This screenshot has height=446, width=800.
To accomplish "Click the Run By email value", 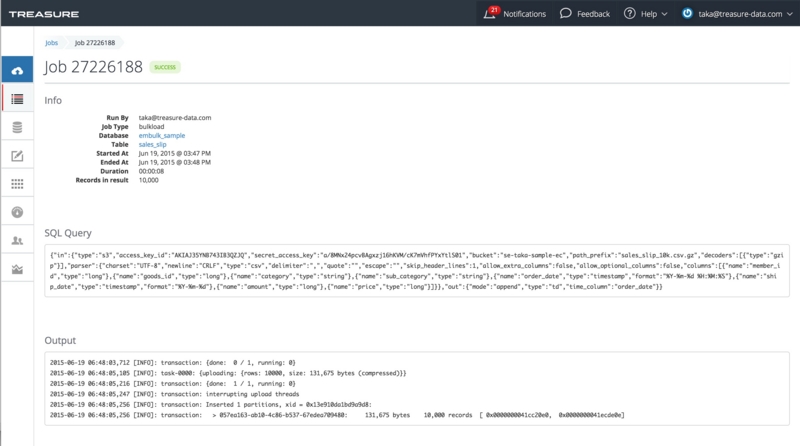I will 175,117.
